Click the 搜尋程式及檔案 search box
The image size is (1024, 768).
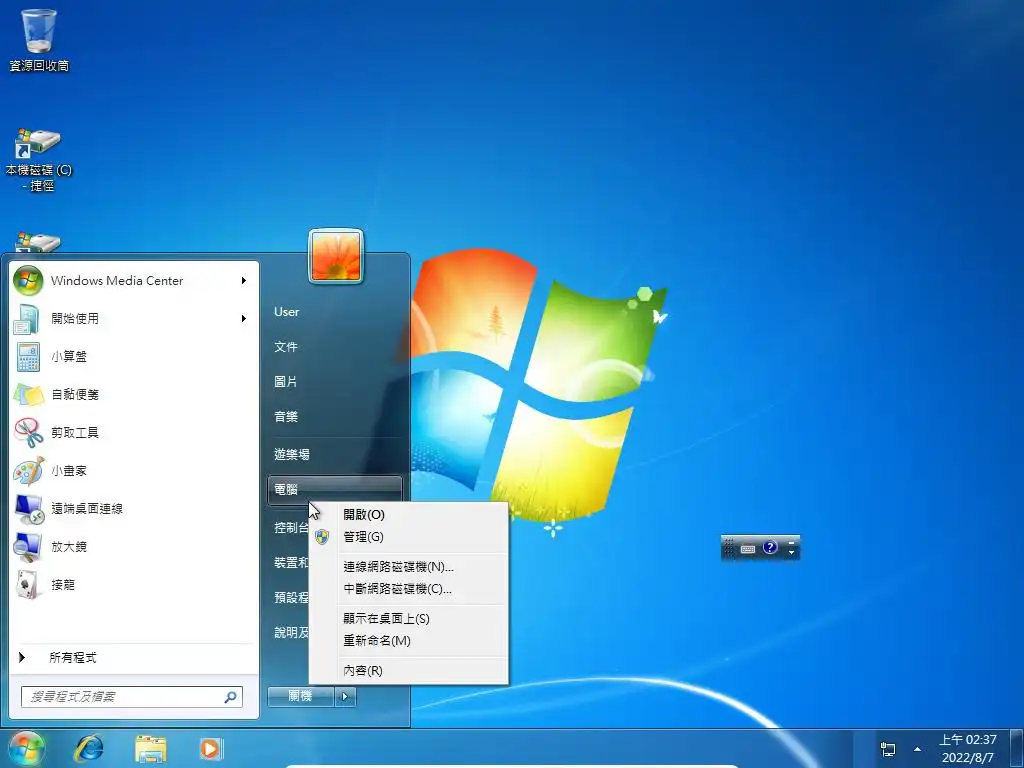pyautogui.click(x=131, y=697)
